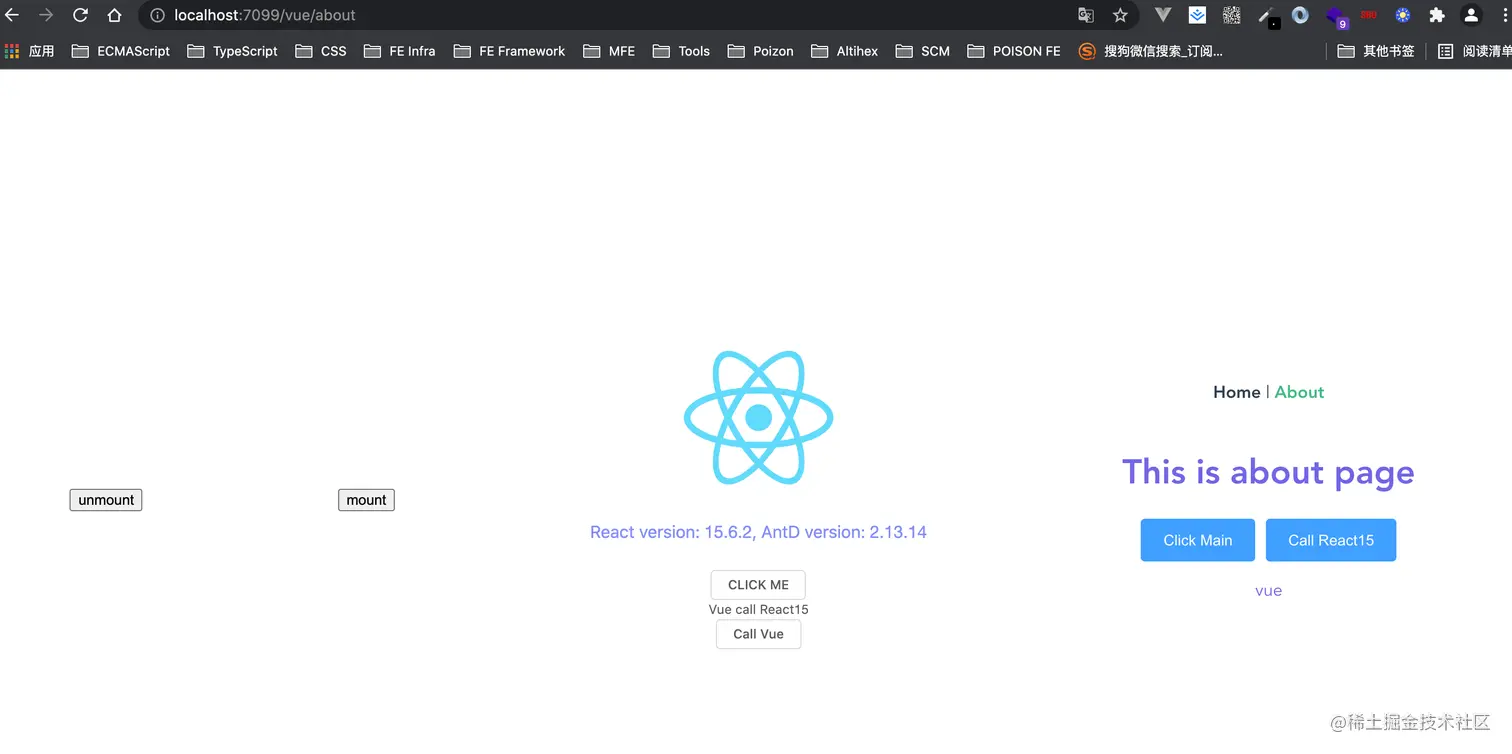1512x754 pixels.
Task: Click the browser forward arrow
Action: pos(46,15)
